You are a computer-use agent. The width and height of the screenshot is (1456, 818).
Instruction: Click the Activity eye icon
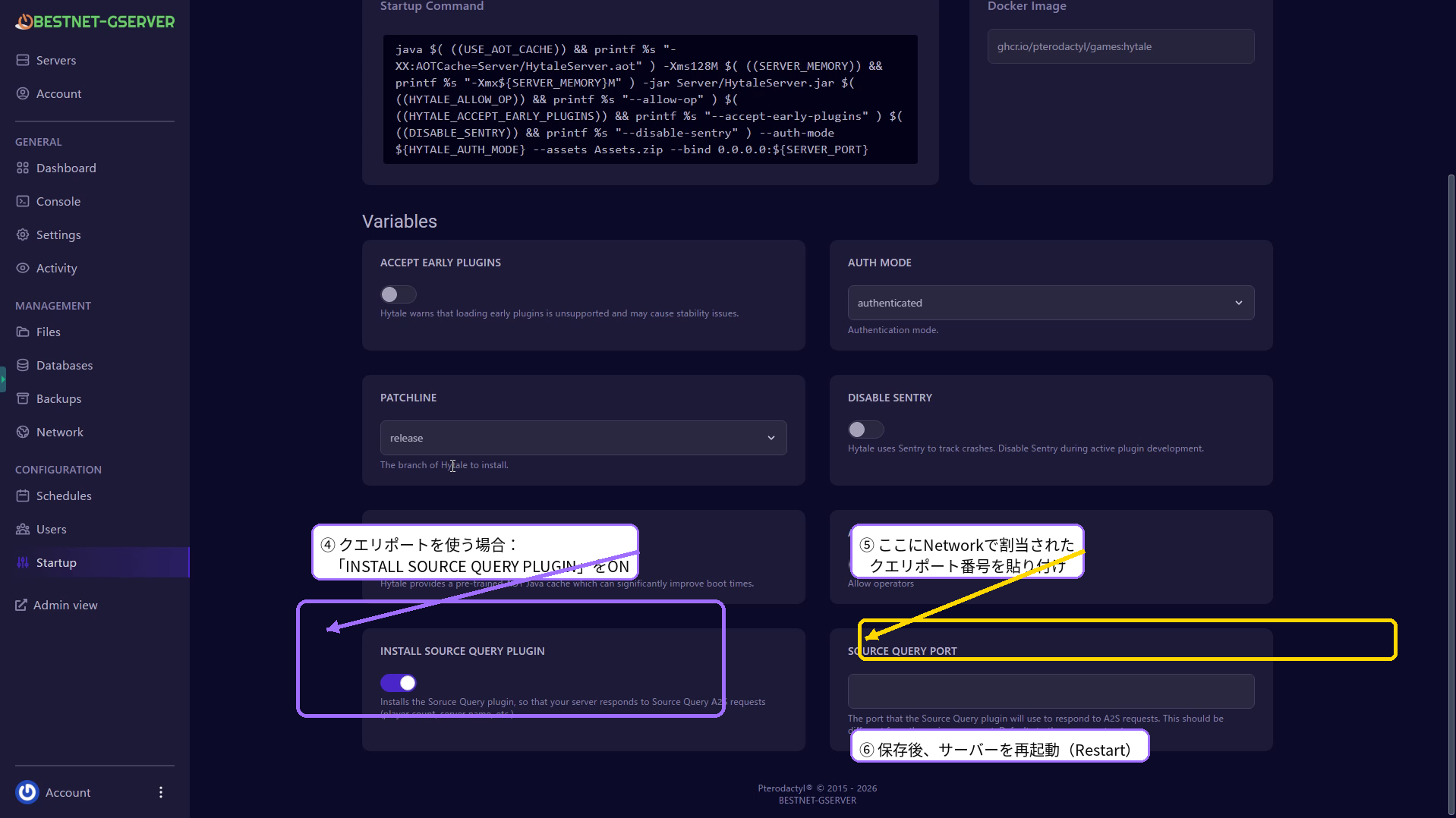pos(23,268)
